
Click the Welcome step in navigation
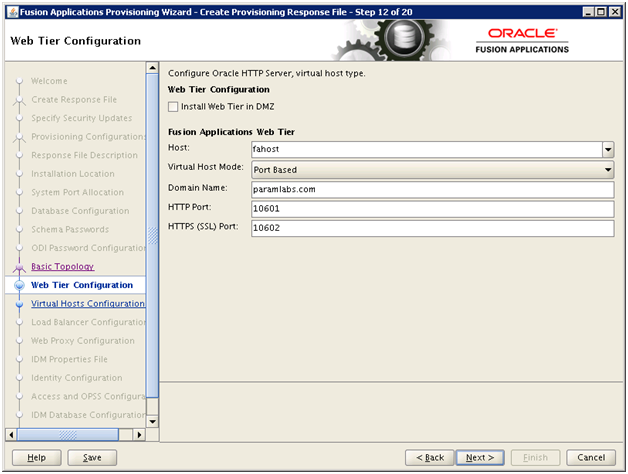[49, 81]
